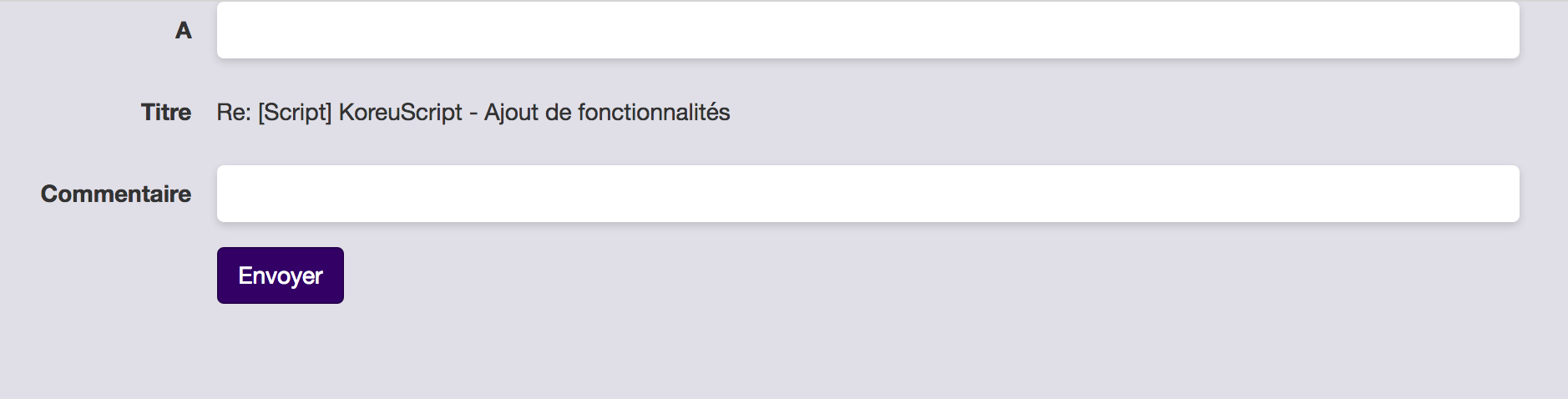Viewport: 1568px width, 399px height.
Task: Click the "Re: [Script] KoreuScript" title text
Action: point(473,113)
